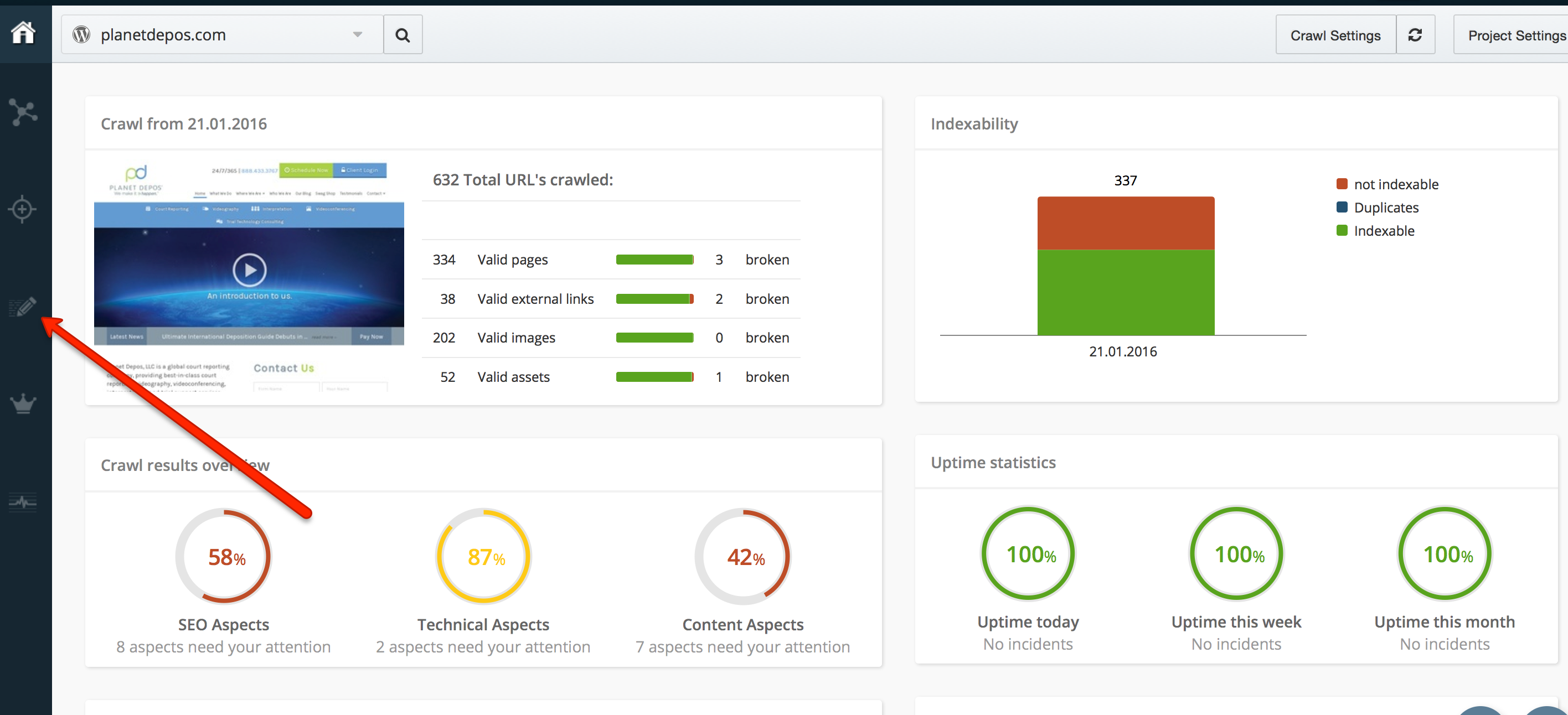Click the Uptime today label

coord(1028,622)
